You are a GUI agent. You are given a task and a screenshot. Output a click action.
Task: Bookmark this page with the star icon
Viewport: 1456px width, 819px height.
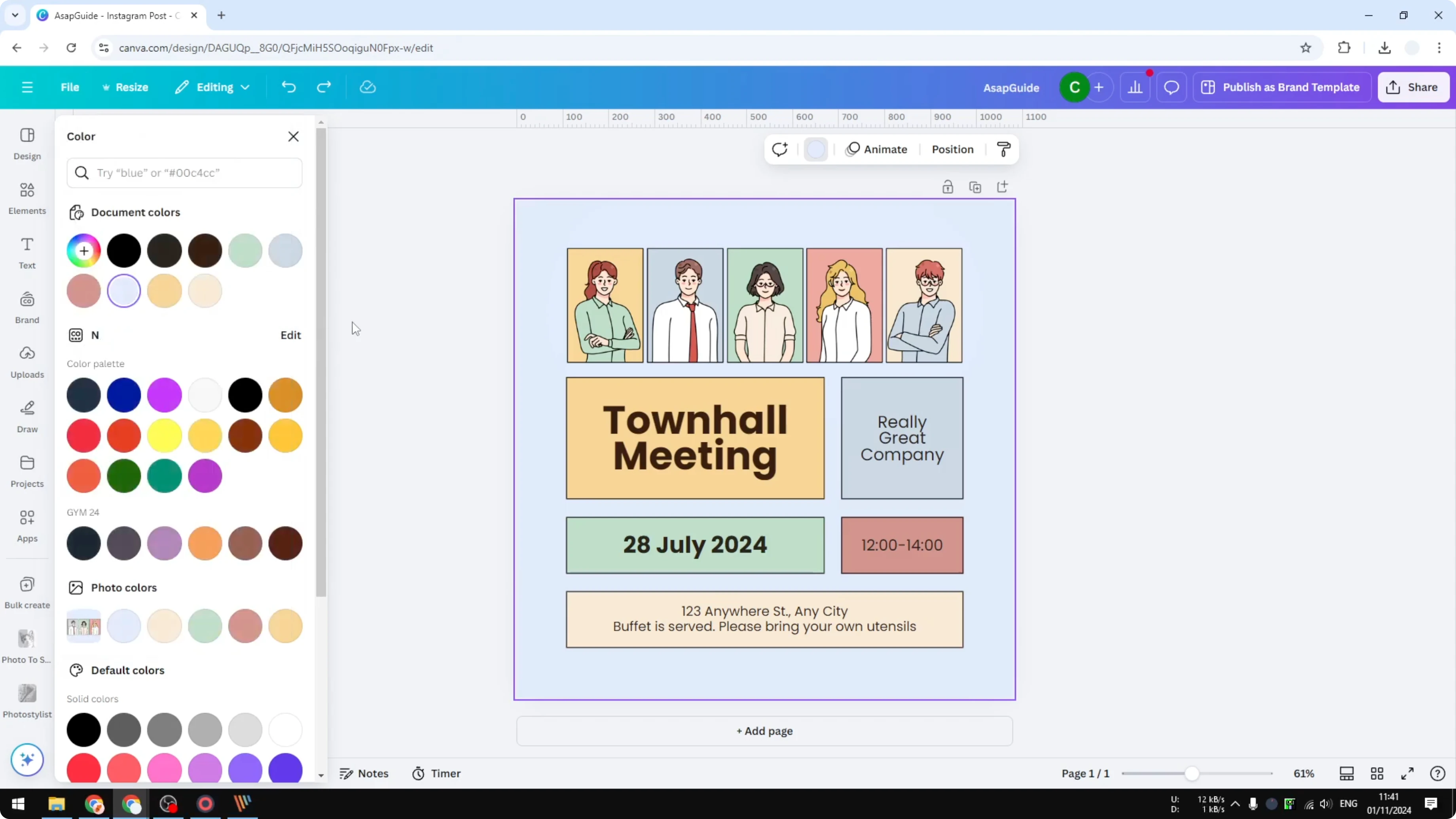[1306, 48]
